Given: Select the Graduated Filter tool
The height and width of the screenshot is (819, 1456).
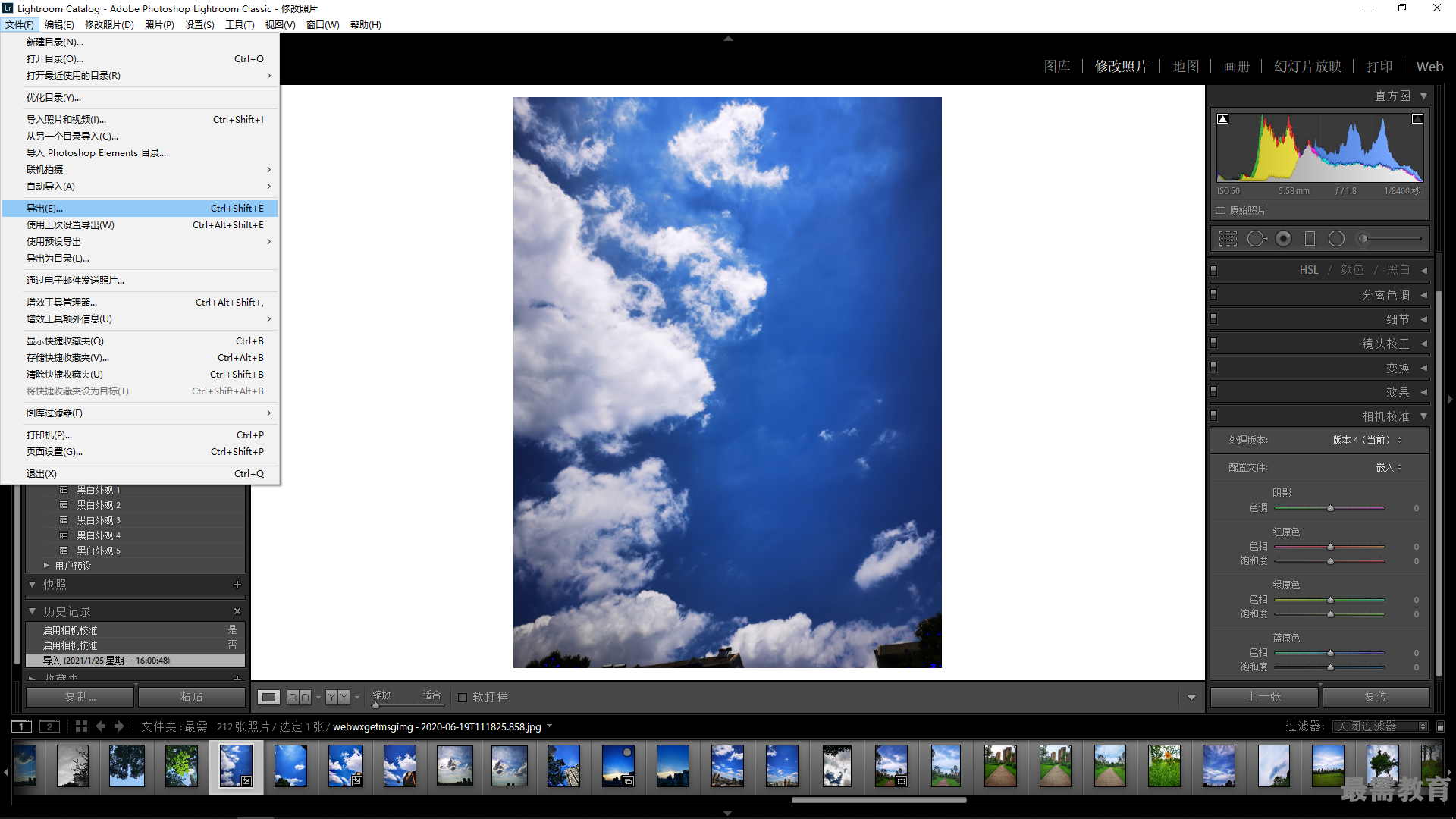Looking at the screenshot, I should coord(1310,239).
